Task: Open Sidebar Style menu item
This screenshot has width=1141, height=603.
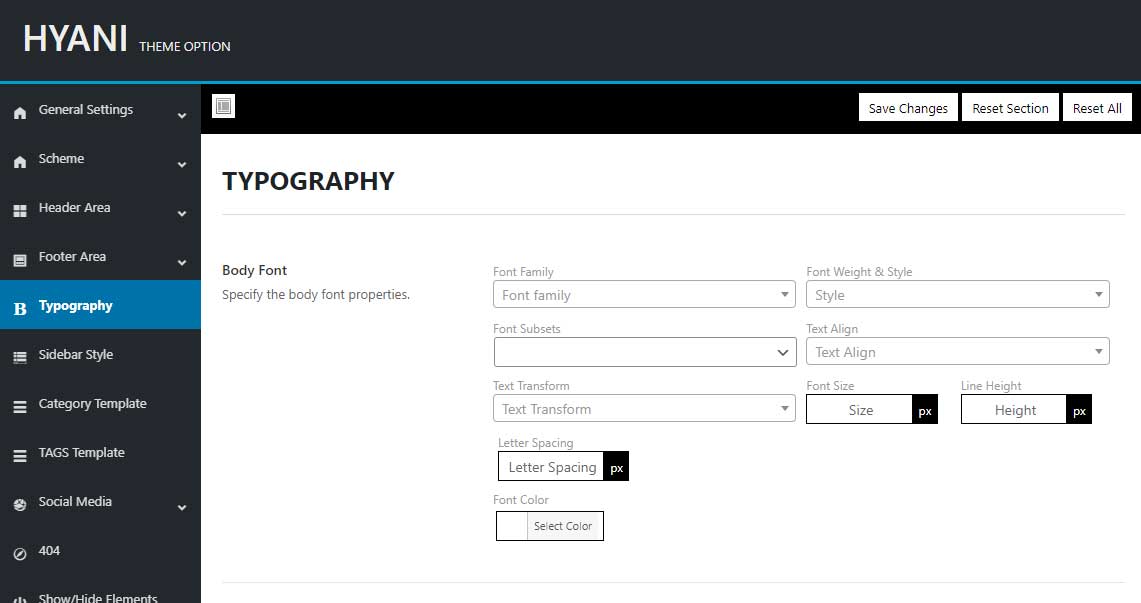Action: coord(100,354)
